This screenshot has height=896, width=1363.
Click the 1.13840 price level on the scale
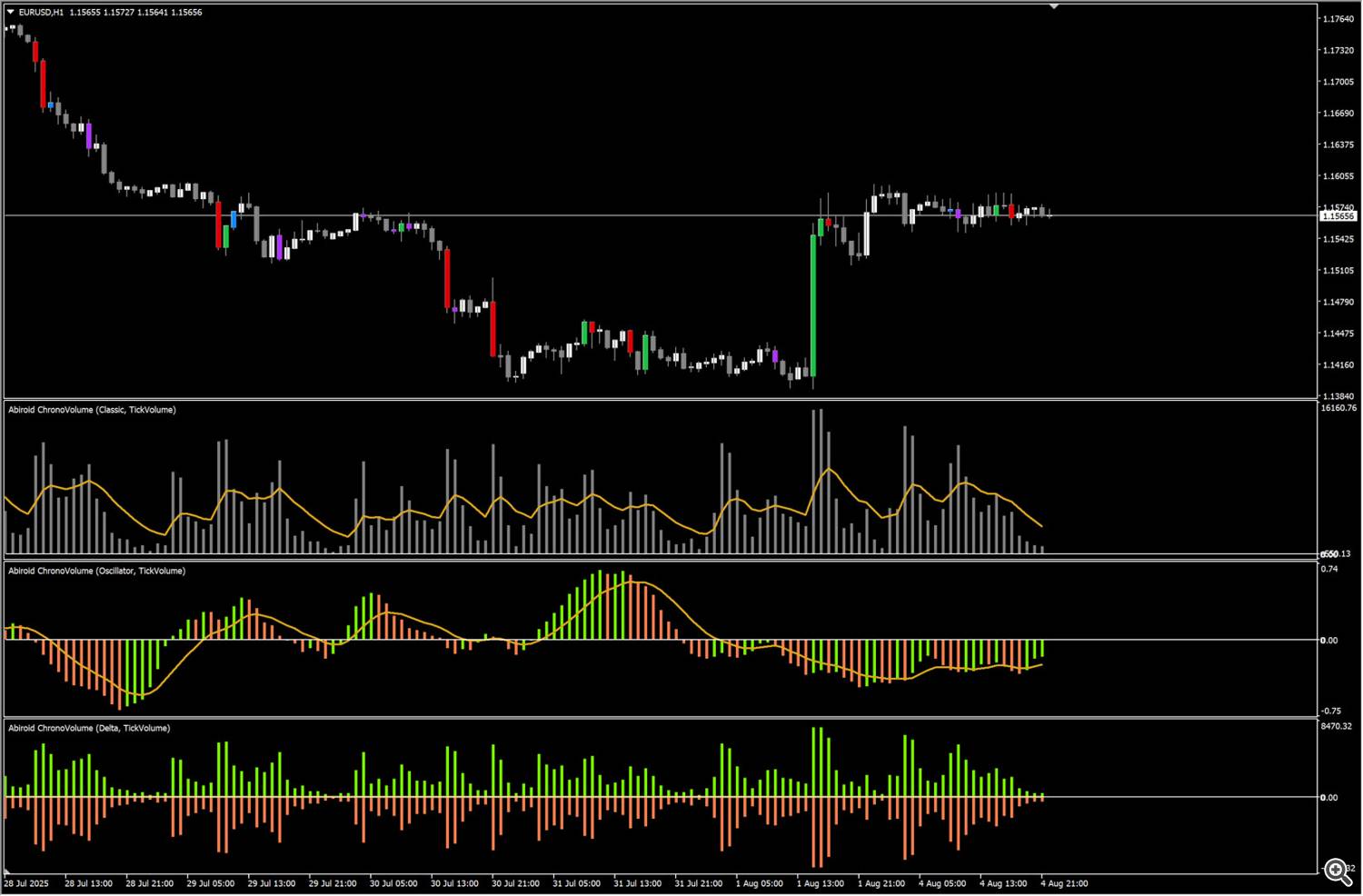1338,396
